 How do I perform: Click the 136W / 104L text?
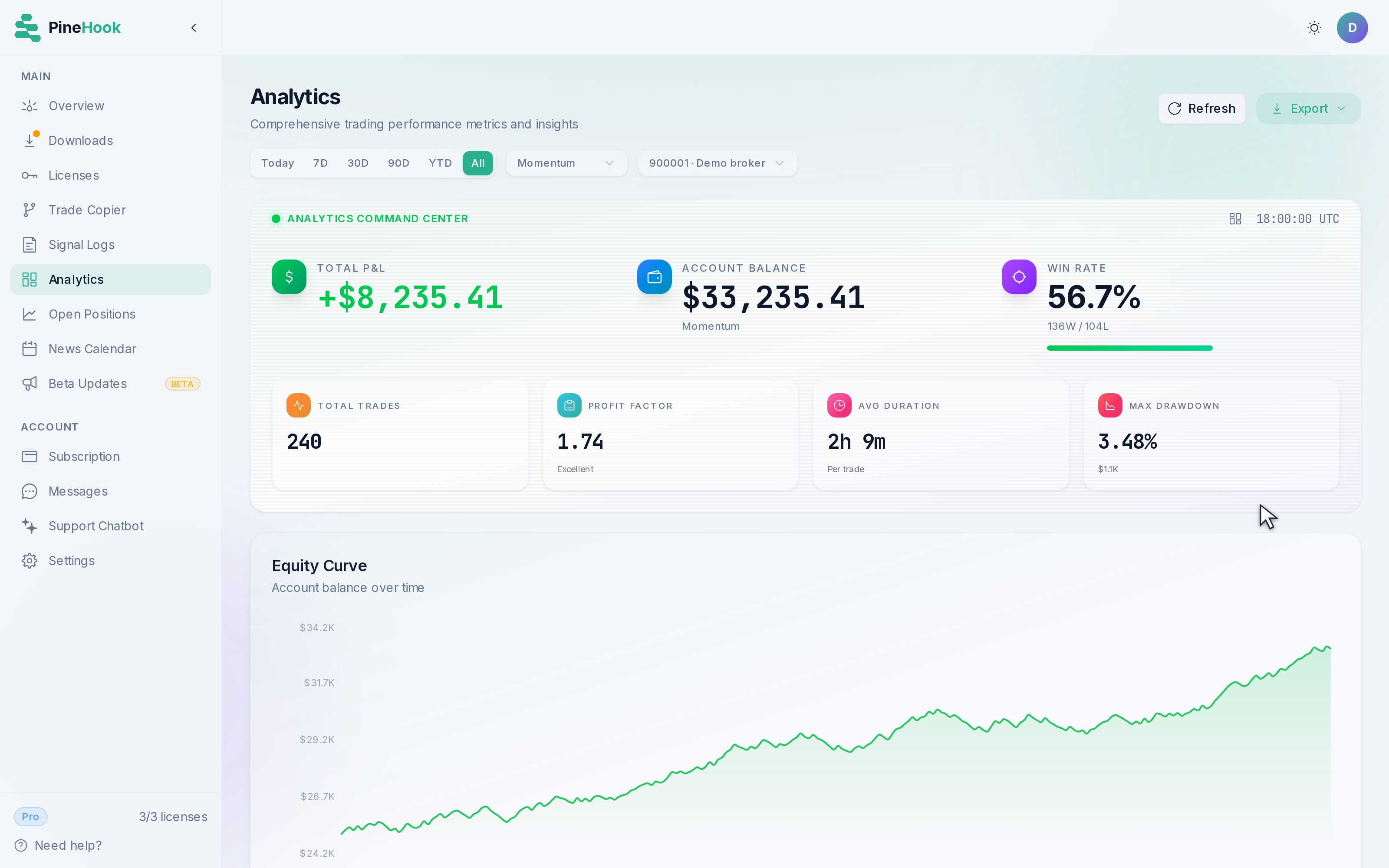pos(1078,327)
